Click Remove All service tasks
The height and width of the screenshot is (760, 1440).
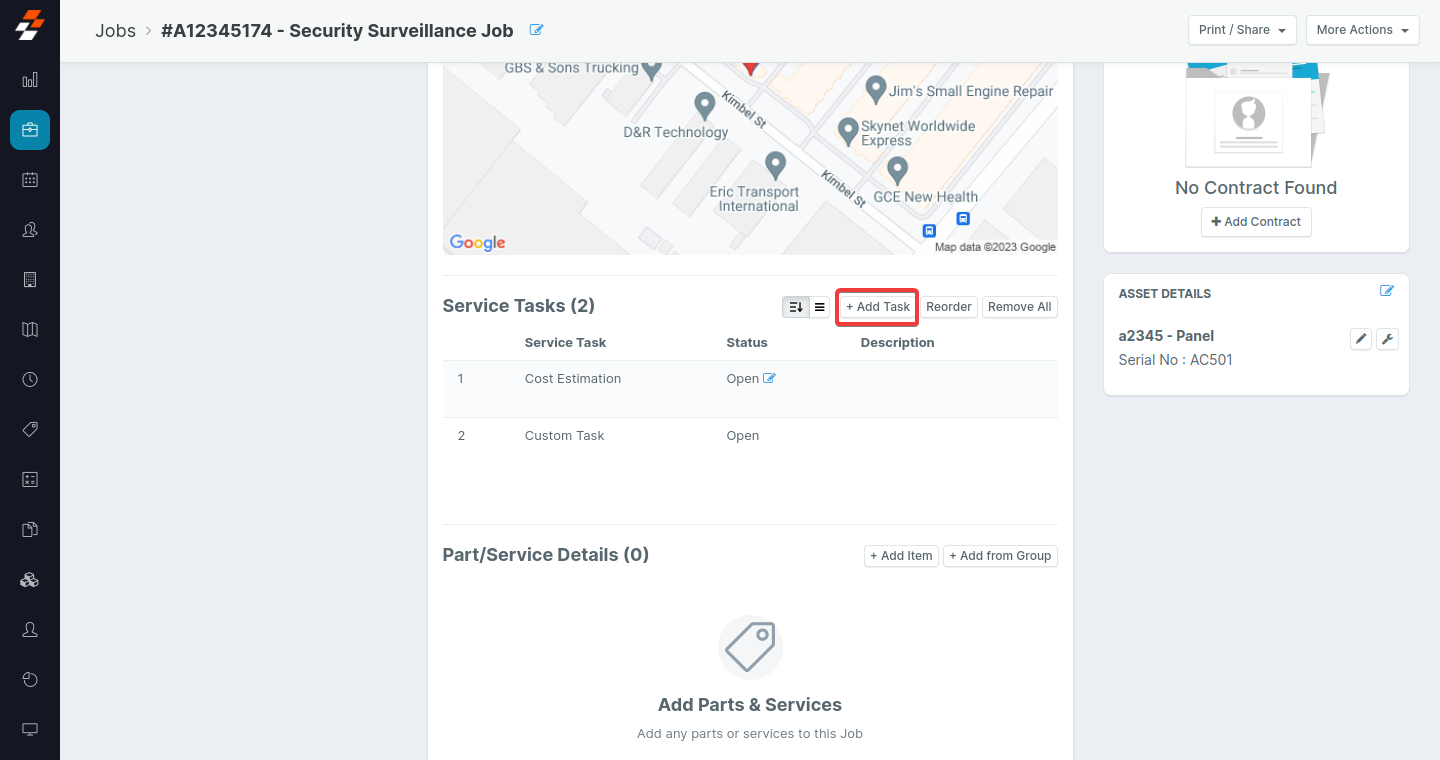pos(1019,307)
